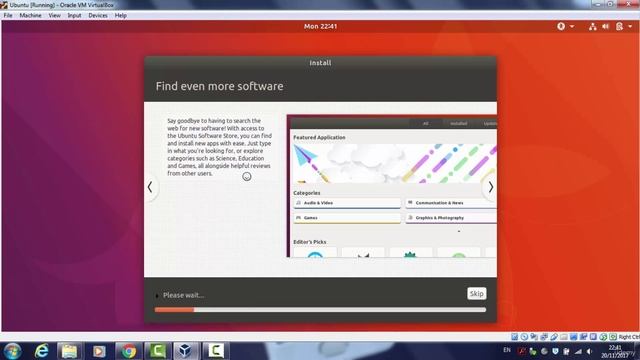The width and height of the screenshot is (640, 360).
Task: Open the Help menu
Action: [120, 16]
